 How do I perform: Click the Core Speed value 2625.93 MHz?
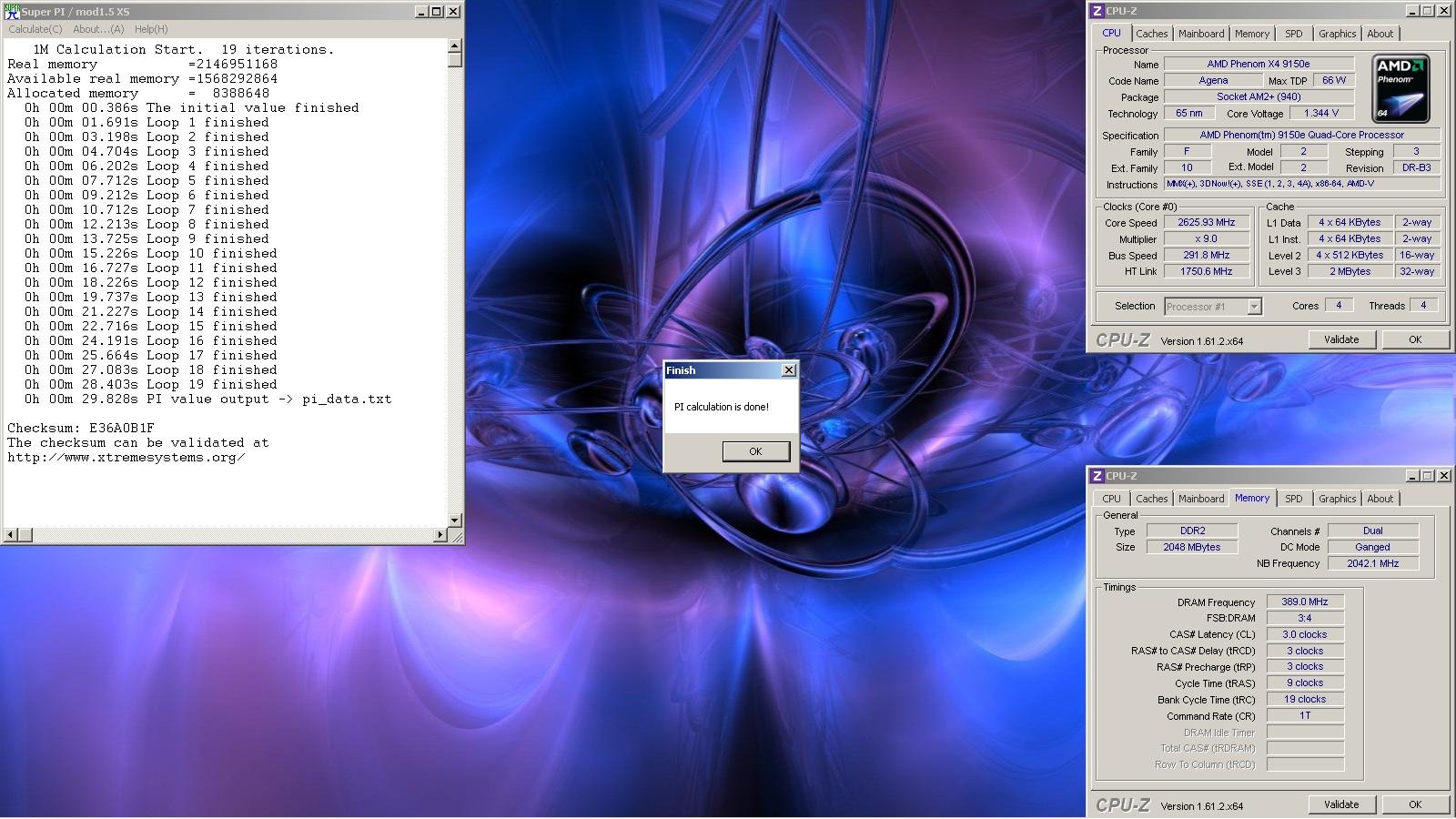coord(1207,222)
